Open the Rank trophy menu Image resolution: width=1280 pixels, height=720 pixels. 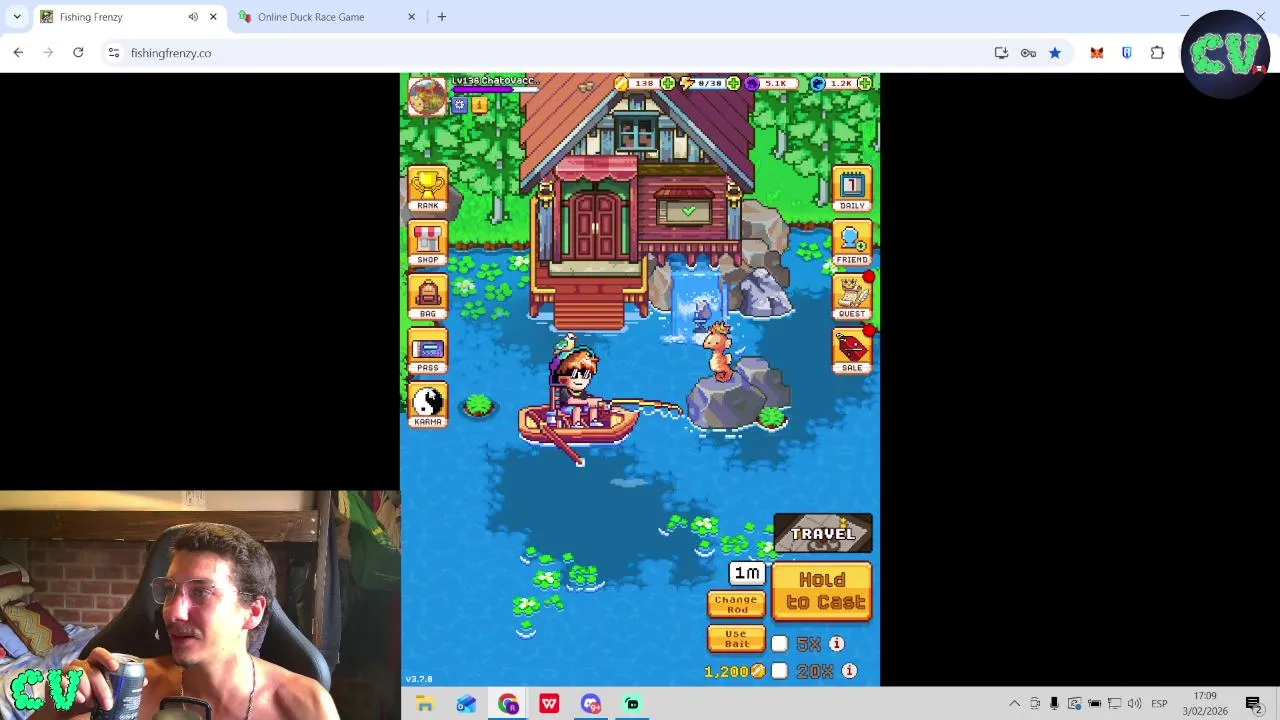point(428,188)
